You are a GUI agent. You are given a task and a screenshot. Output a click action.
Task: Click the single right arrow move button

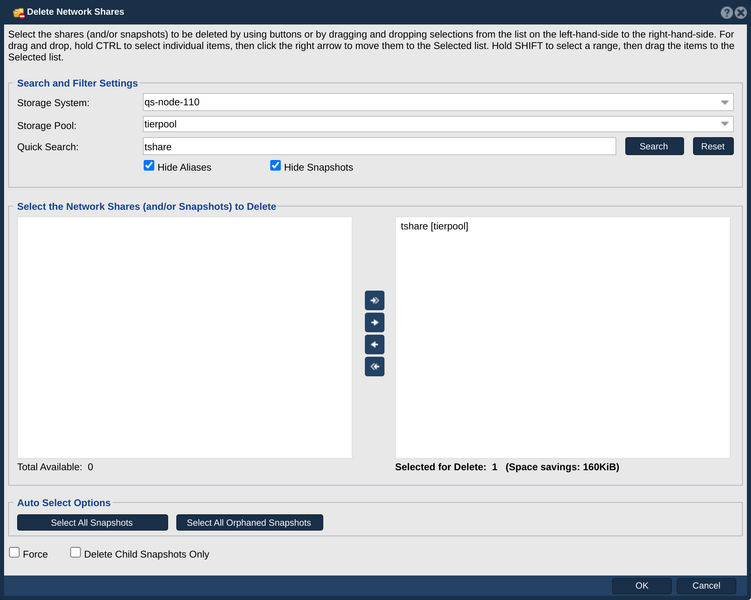click(375, 322)
